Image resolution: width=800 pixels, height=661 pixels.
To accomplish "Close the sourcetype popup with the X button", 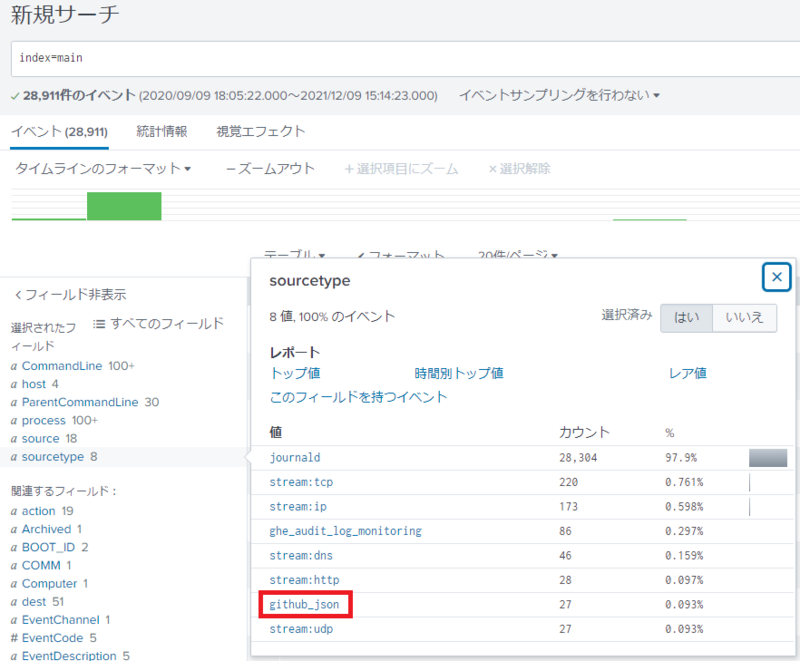I will [x=777, y=277].
